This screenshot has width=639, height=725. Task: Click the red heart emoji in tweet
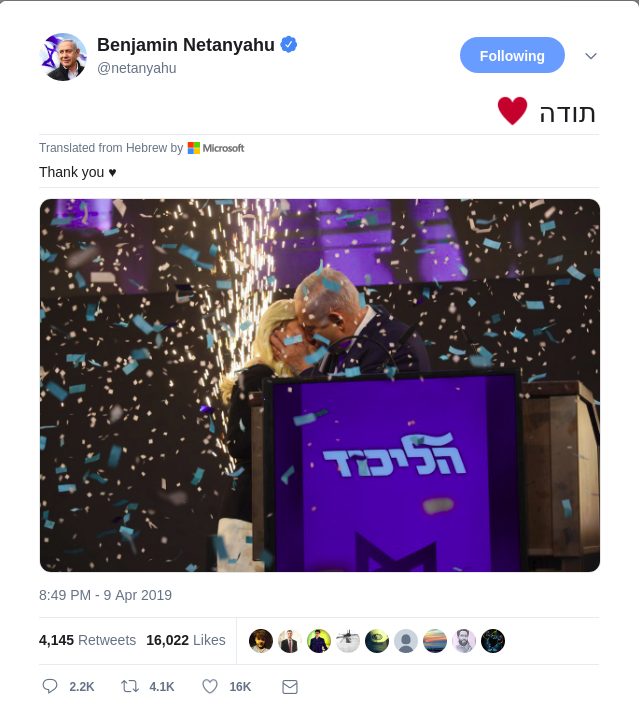[x=512, y=111]
